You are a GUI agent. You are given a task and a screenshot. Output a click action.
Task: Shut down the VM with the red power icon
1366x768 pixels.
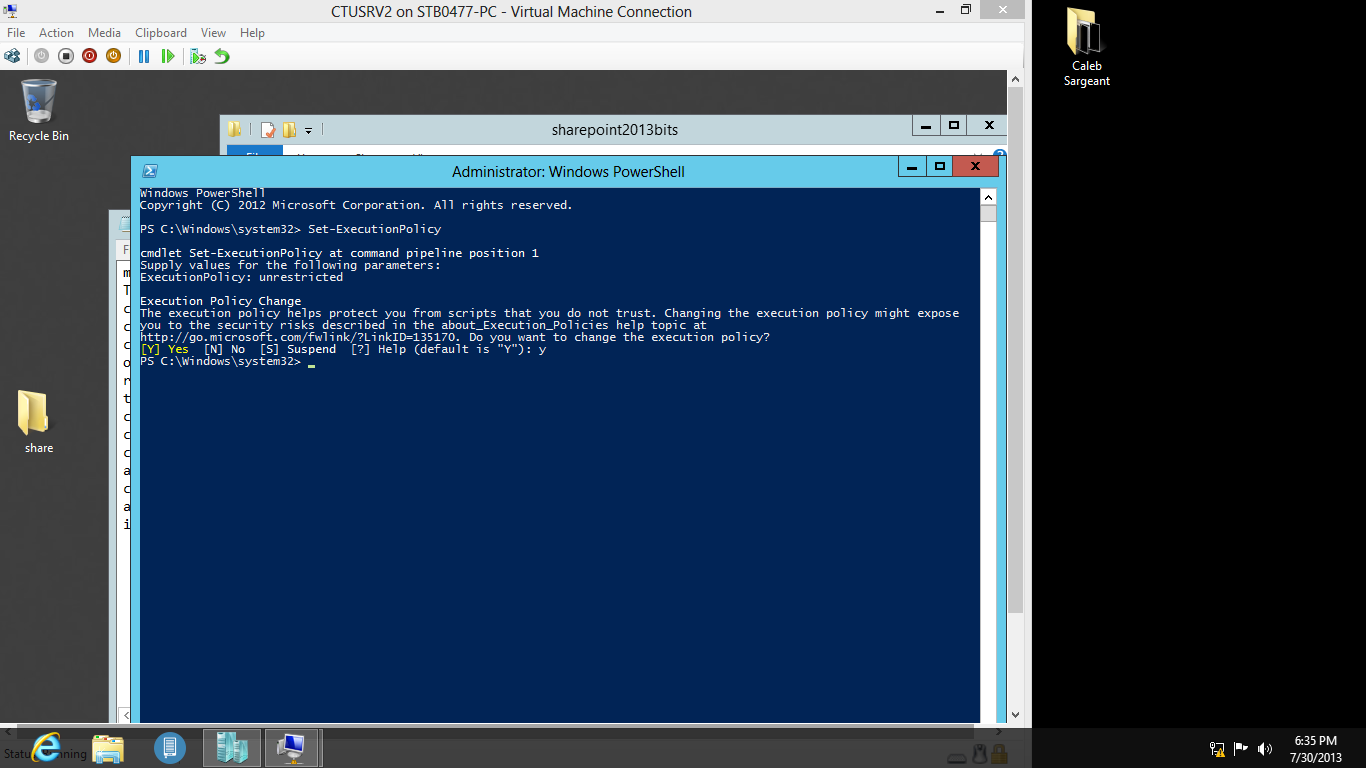[x=89, y=56]
